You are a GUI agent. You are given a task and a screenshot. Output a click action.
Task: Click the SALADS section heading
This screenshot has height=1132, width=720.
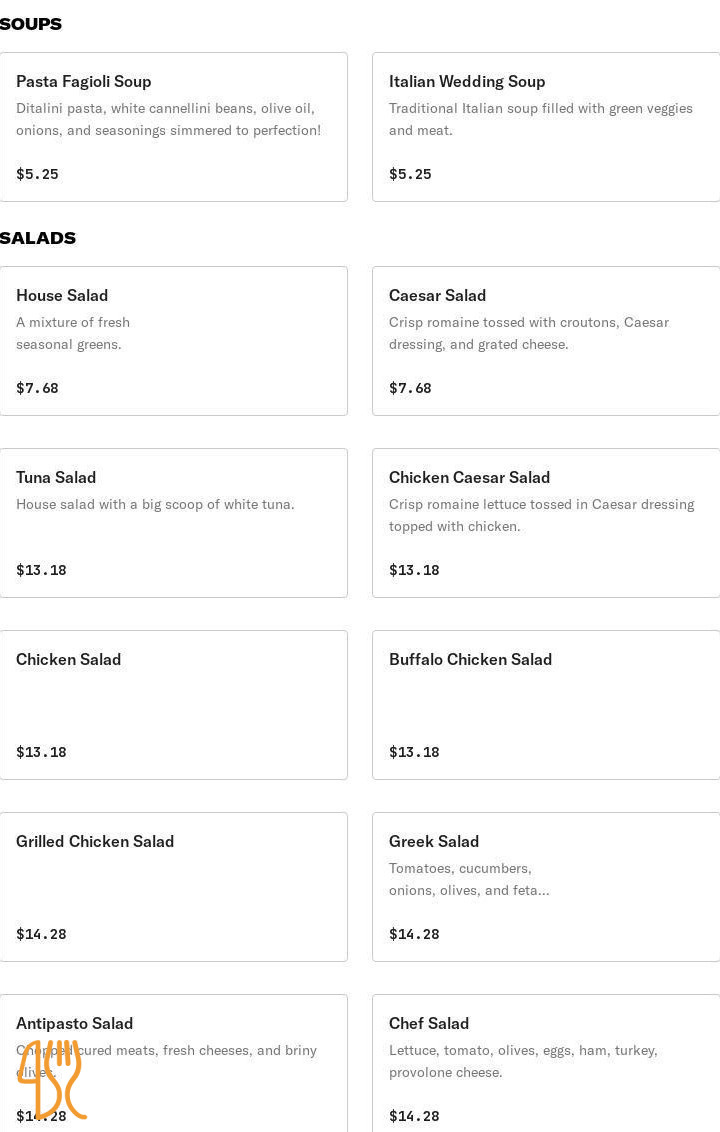(38, 238)
